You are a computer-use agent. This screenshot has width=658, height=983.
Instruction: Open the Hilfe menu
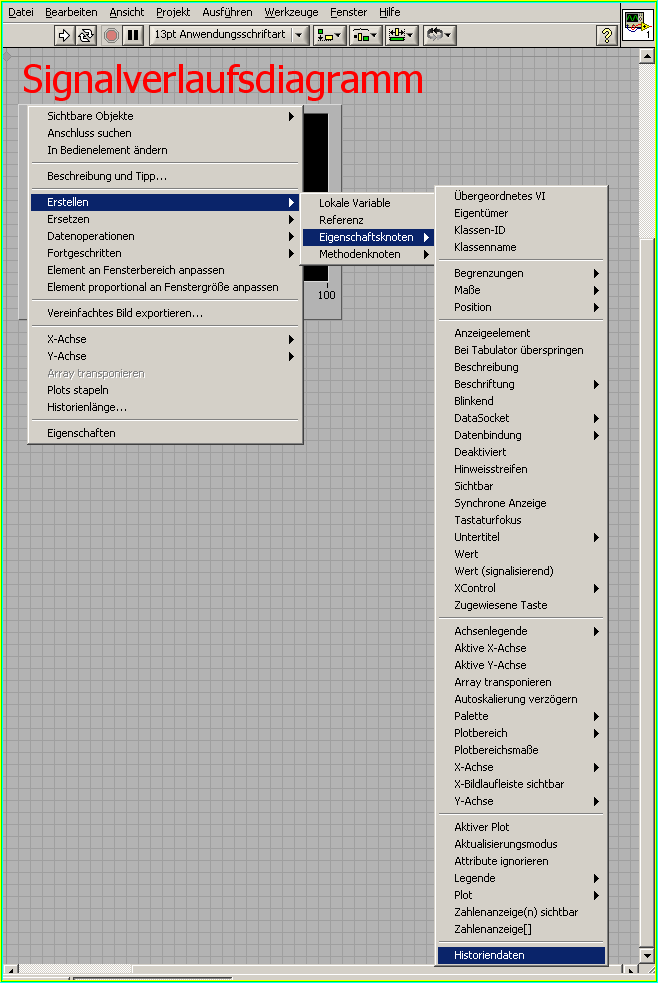(389, 12)
